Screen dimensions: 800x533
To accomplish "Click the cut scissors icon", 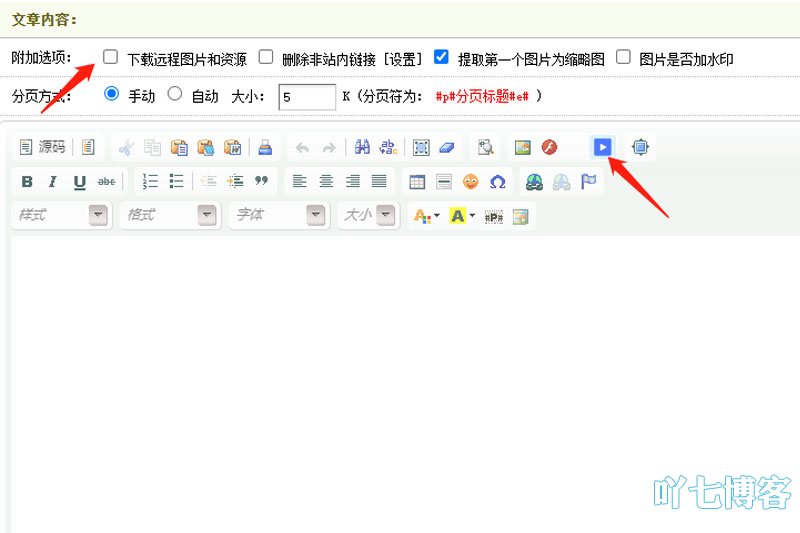I will coord(126,148).
